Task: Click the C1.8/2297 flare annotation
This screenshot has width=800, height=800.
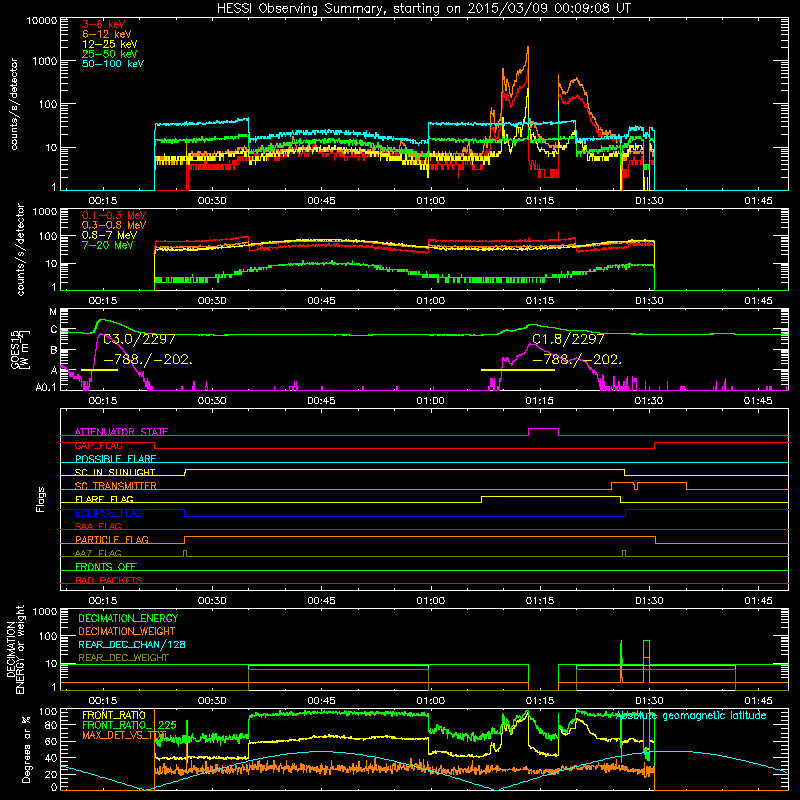Action: coord(568,339)
